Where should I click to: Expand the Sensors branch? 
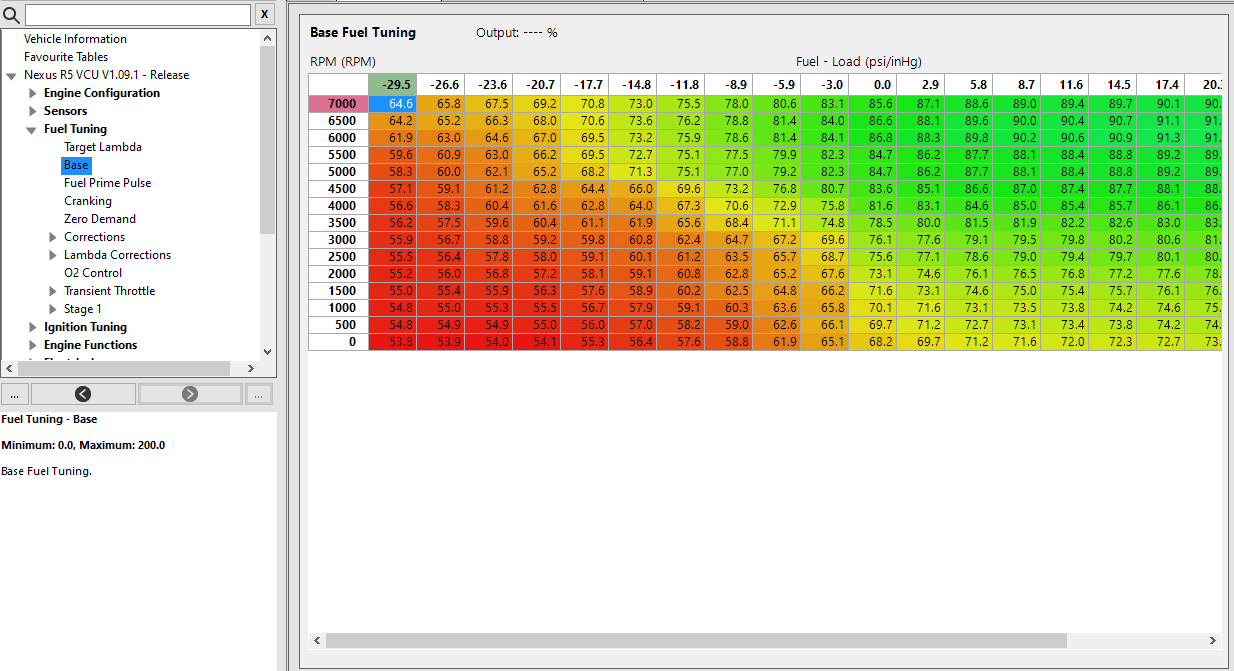click(x=32, y=110)
